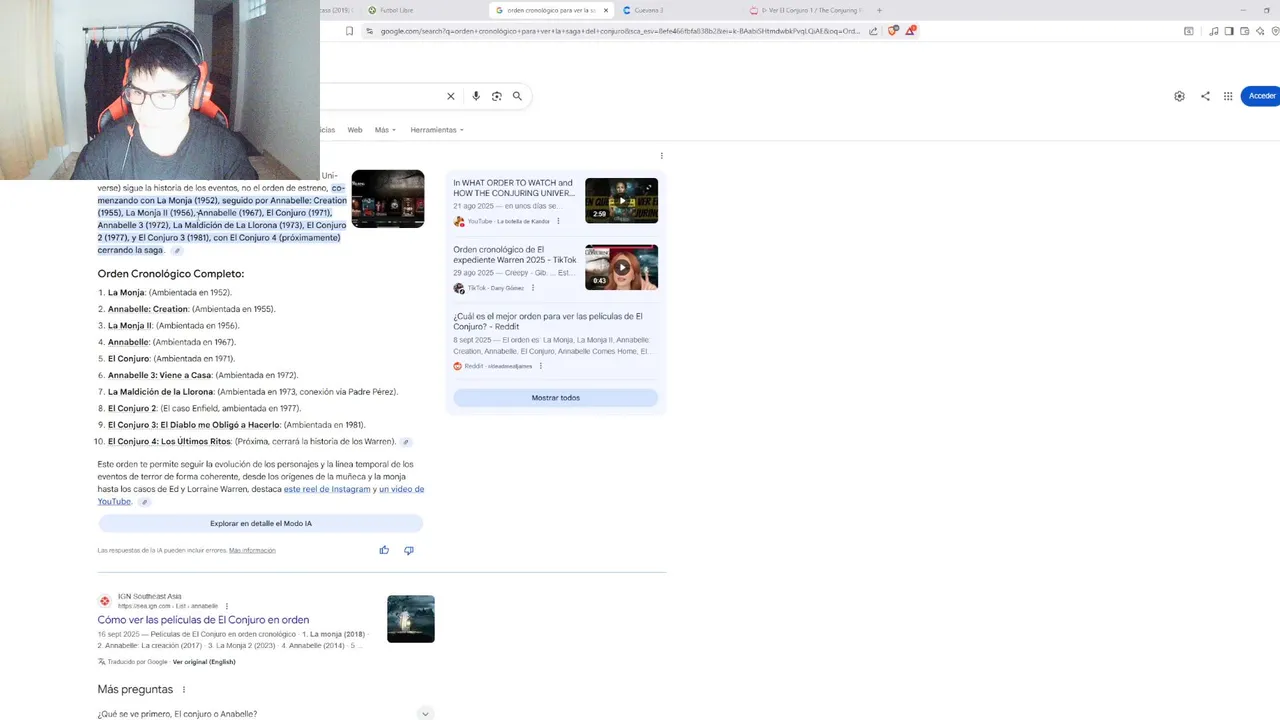Play the 0:43 TikTok video thumbnail
1280x720 pixels.
click(621, 267)
